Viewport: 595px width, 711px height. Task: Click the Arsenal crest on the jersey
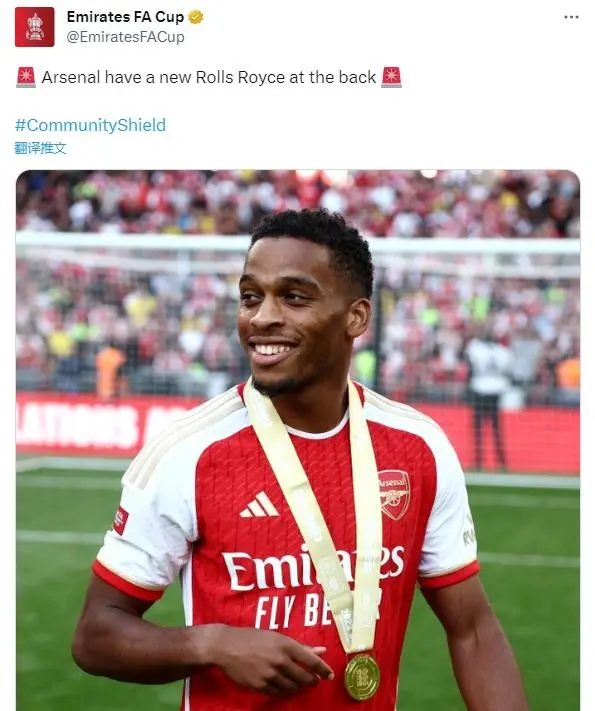click(394, 495)
